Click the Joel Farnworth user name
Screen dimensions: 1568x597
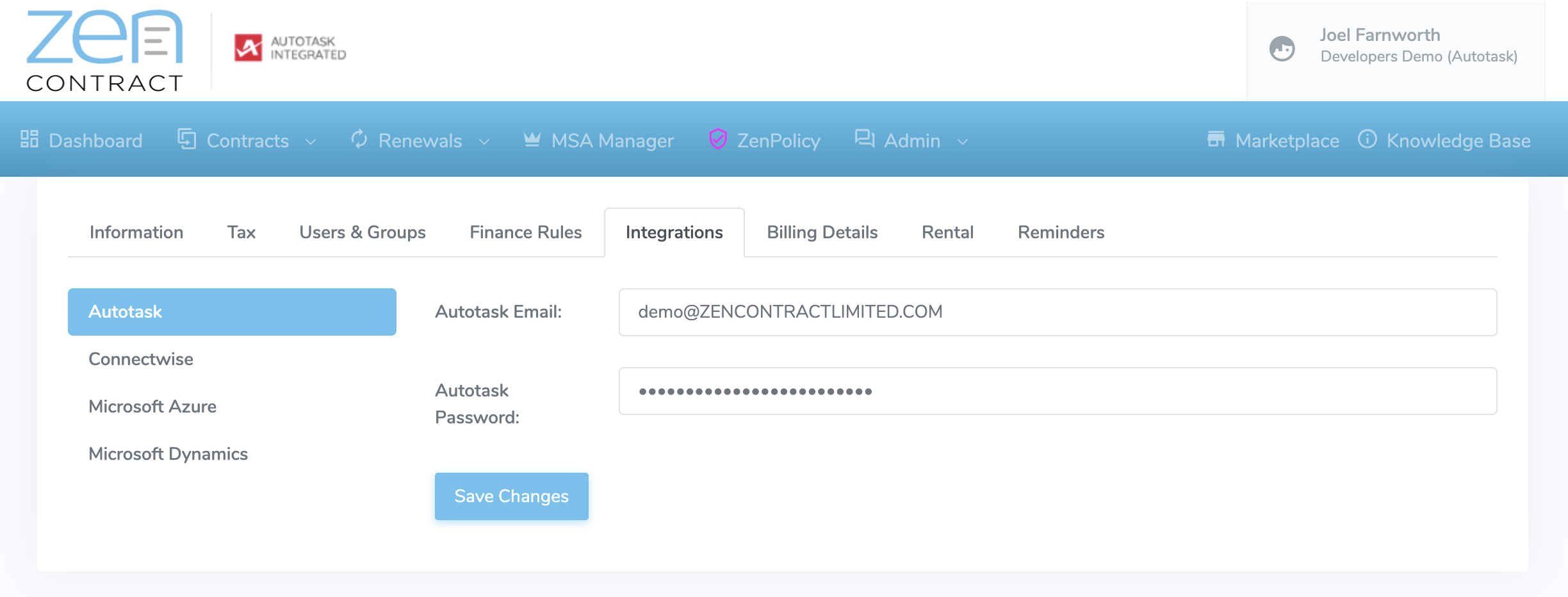1380,35
